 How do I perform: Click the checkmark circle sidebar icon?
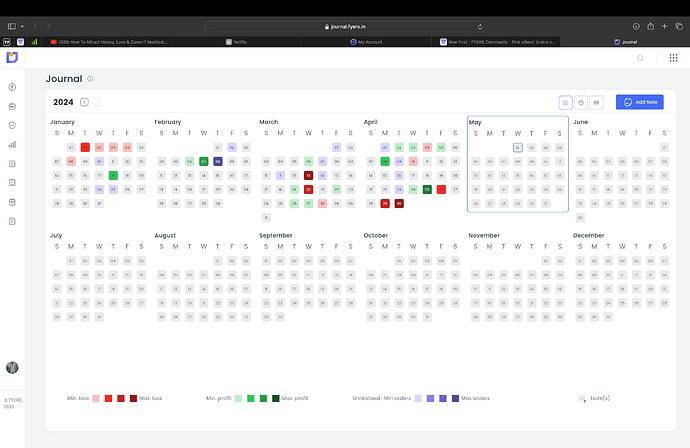(12, 125)
